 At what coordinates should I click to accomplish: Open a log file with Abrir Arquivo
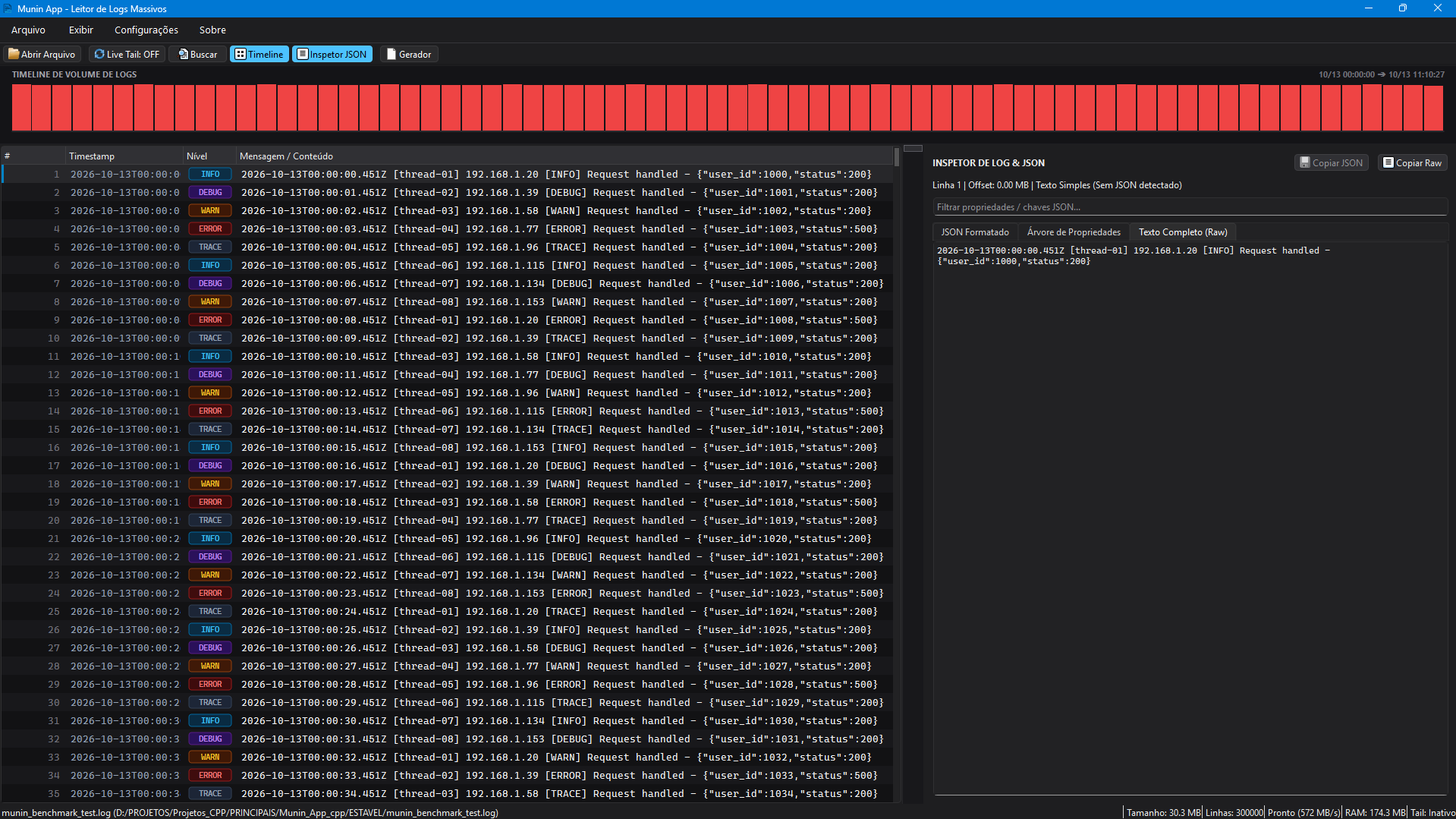click(42, 54)
